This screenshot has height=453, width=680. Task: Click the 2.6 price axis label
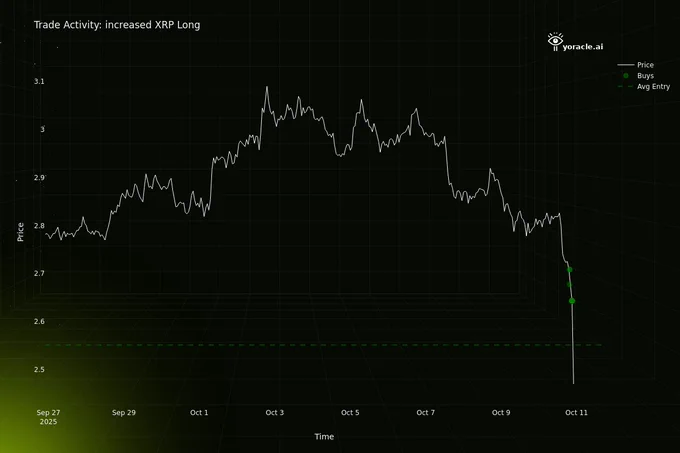39,321
